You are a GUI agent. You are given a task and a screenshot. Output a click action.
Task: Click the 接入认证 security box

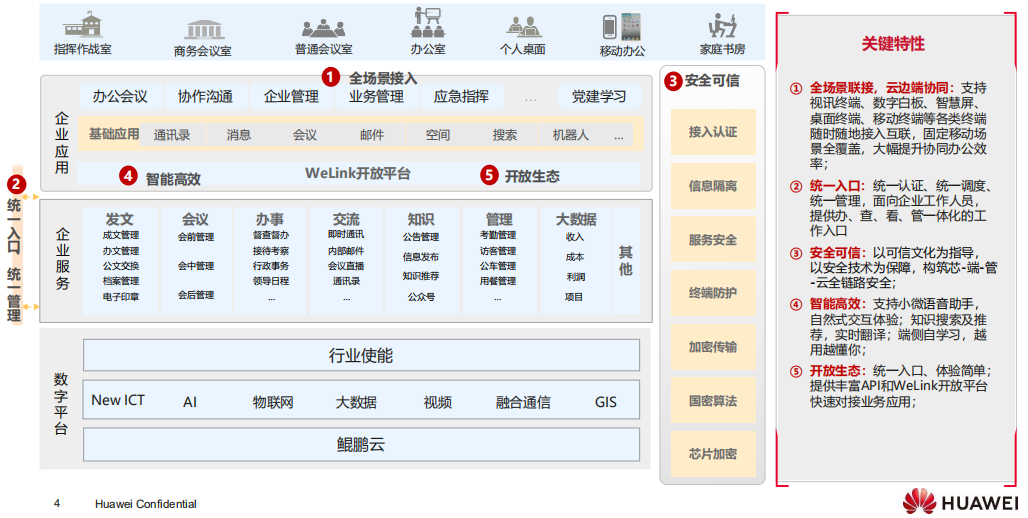click(712, 132)
